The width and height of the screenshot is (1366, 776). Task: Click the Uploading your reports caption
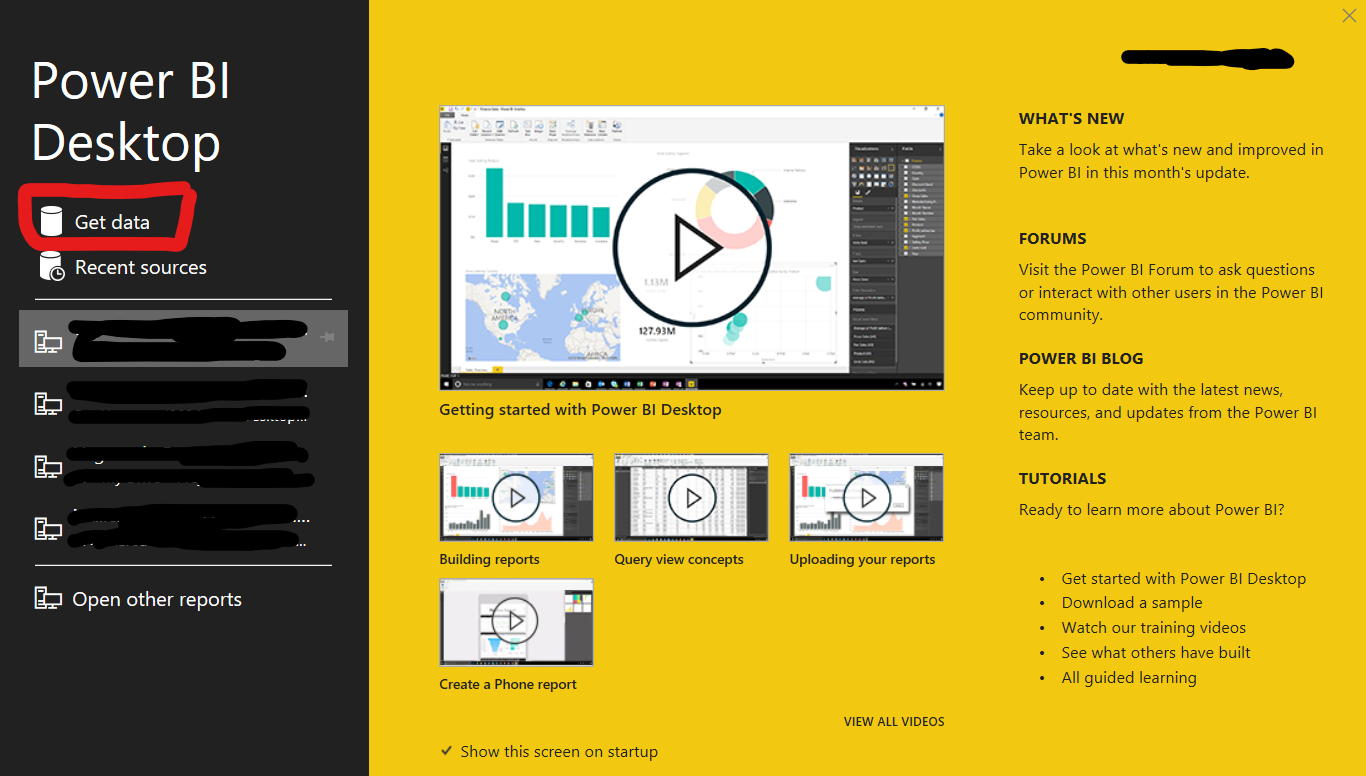click(862, 560)
